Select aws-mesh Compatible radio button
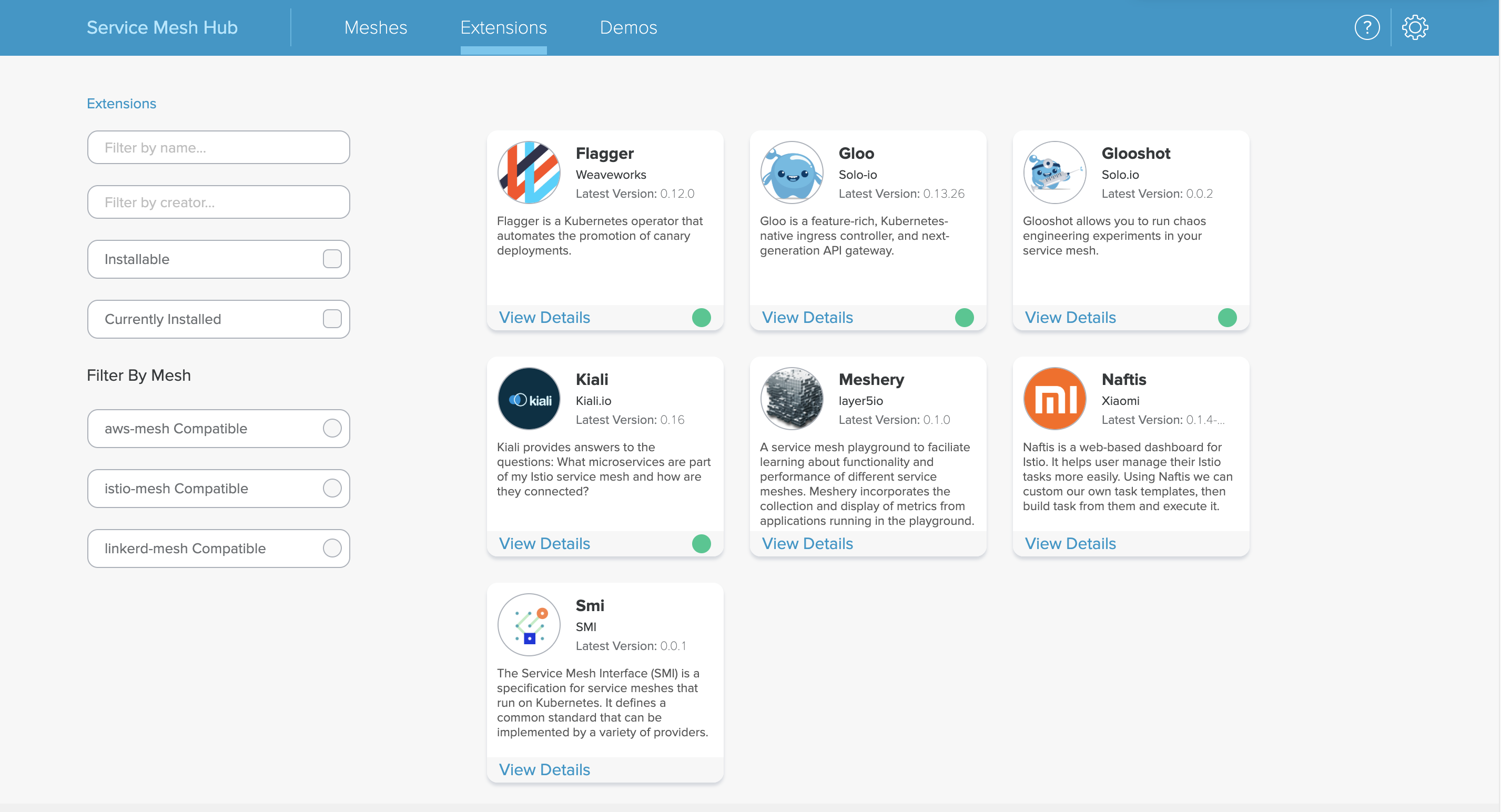Image resolution: width=1501 pixels, height=812 pixels. click(x=332, y=428)
